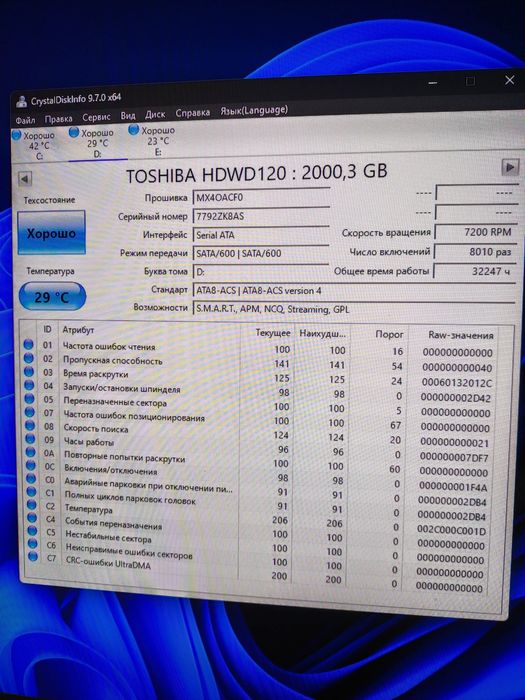Click the TOSHIBA HDWD120 model title
Viewport: 525px width, 700px height.
(x=257, y=174)
